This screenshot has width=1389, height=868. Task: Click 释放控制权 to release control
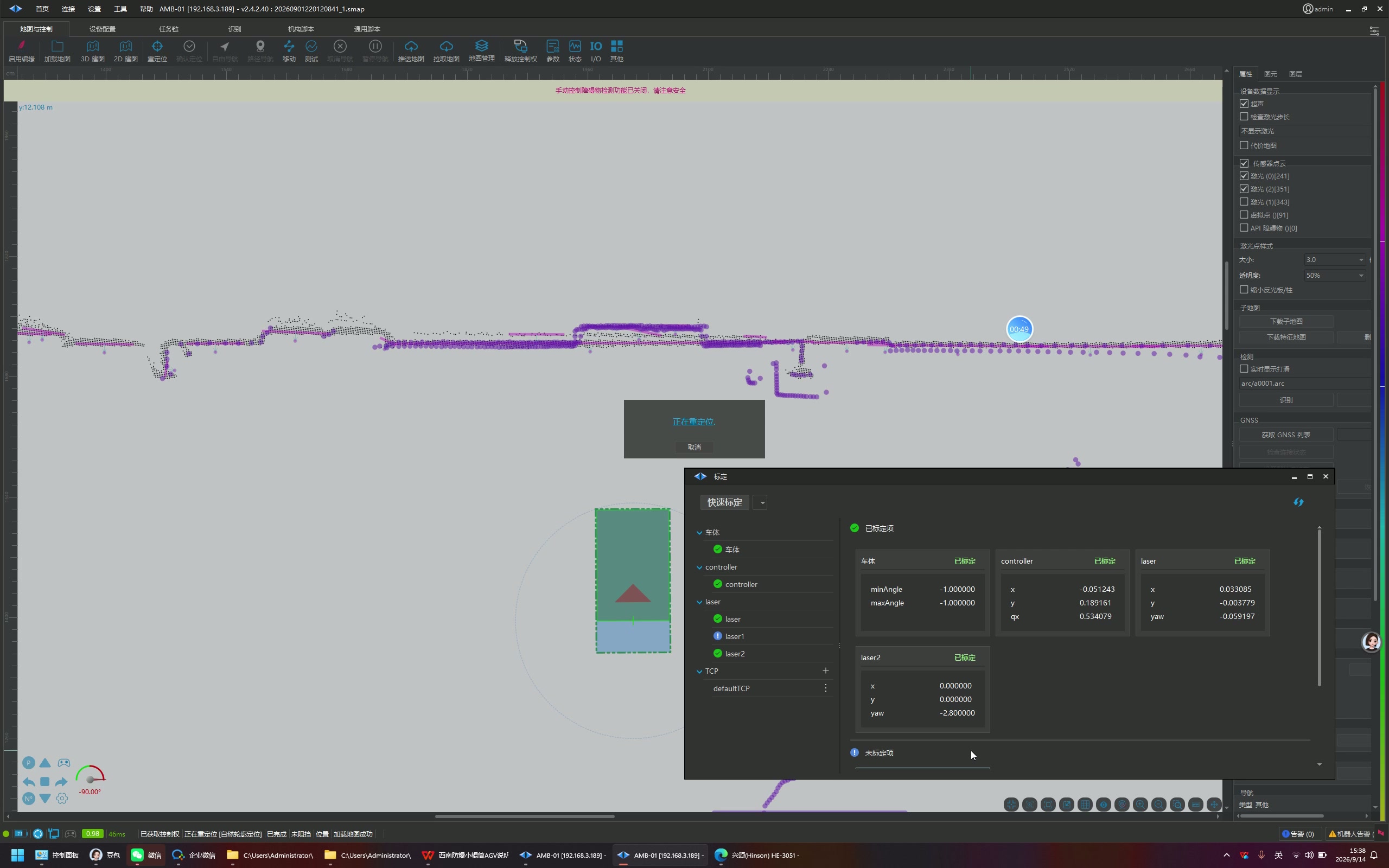click(x=520, y=50)
